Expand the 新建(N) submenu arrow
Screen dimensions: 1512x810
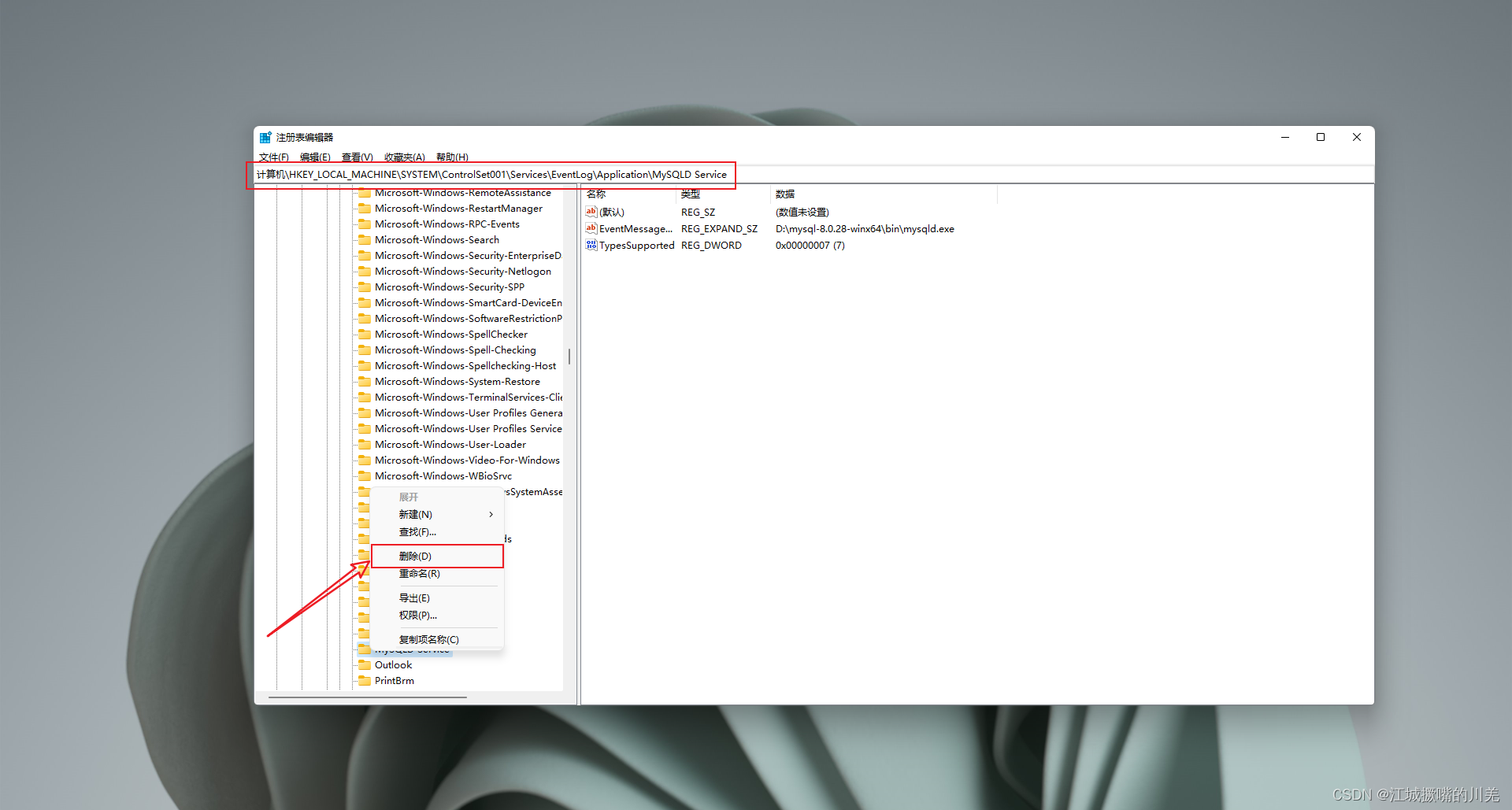click(491, 515)
